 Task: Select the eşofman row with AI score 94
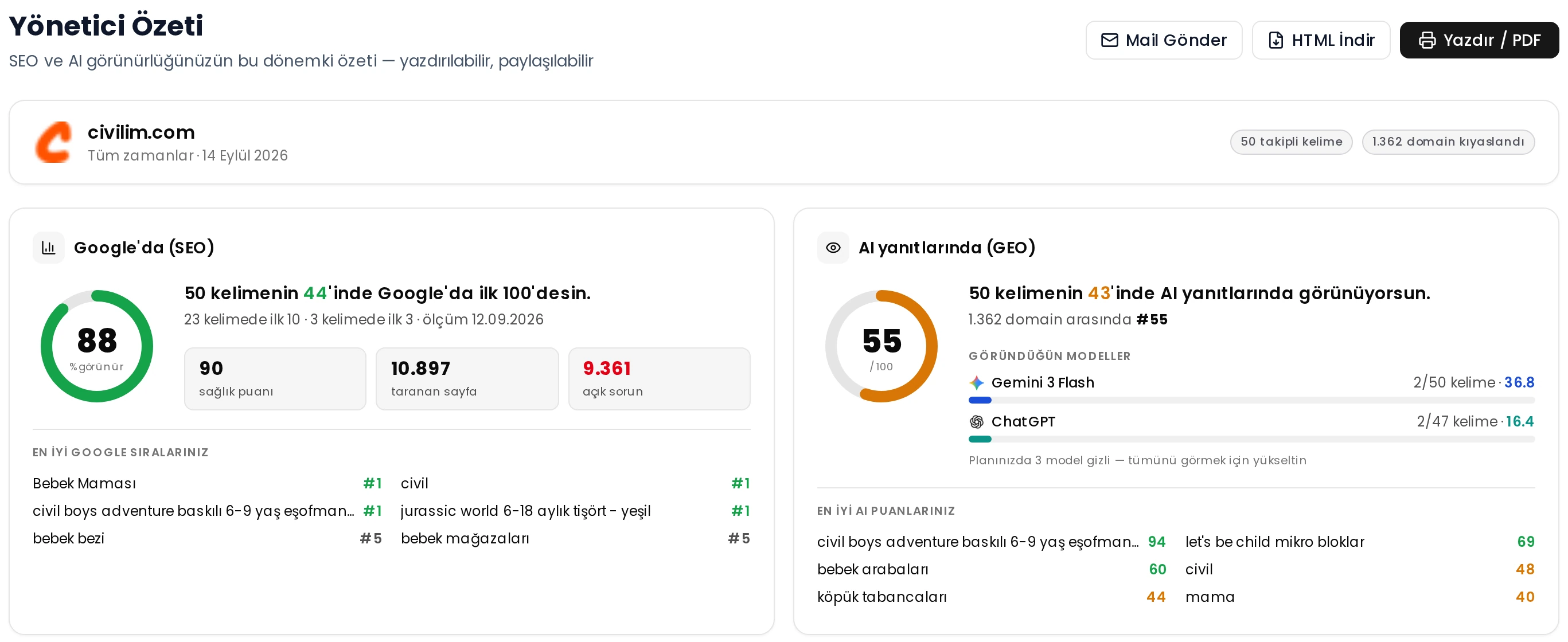[992, 542]
